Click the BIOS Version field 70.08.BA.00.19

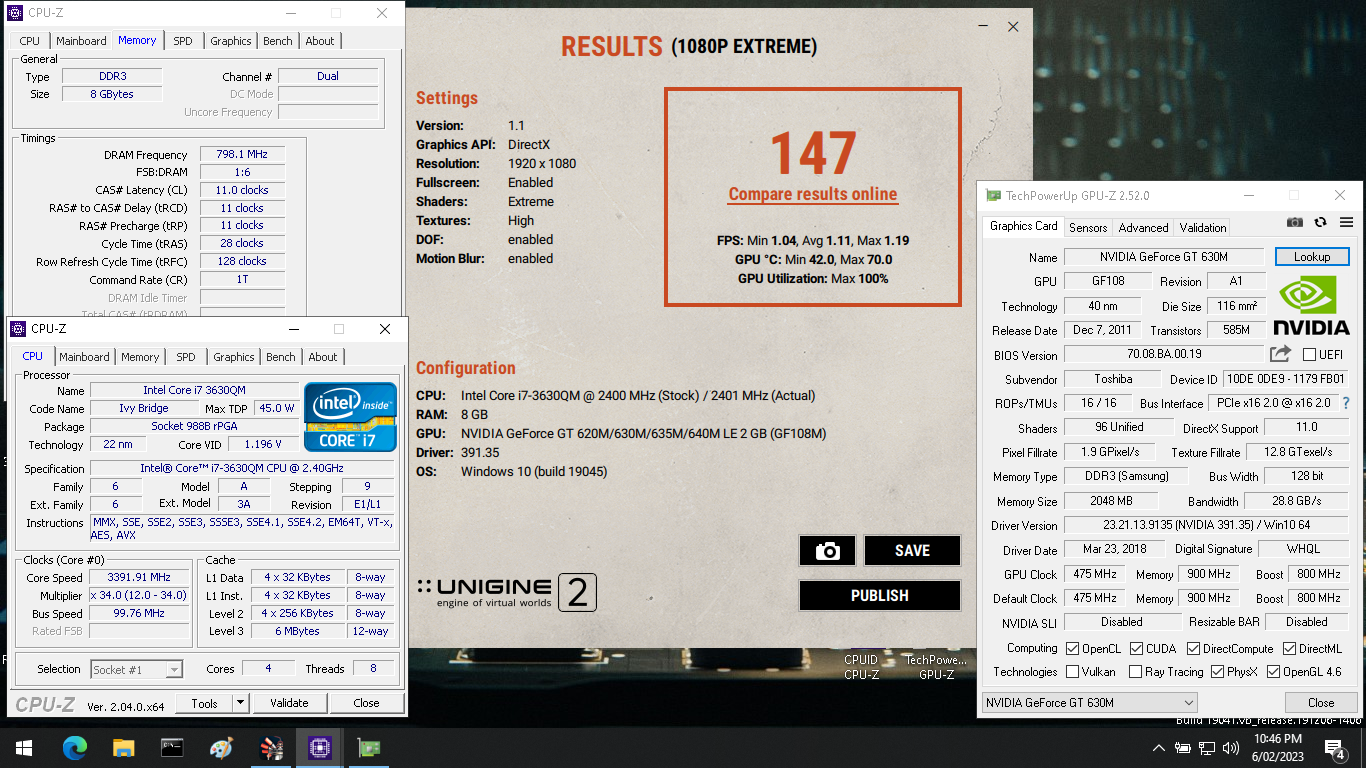(1164, 355)
